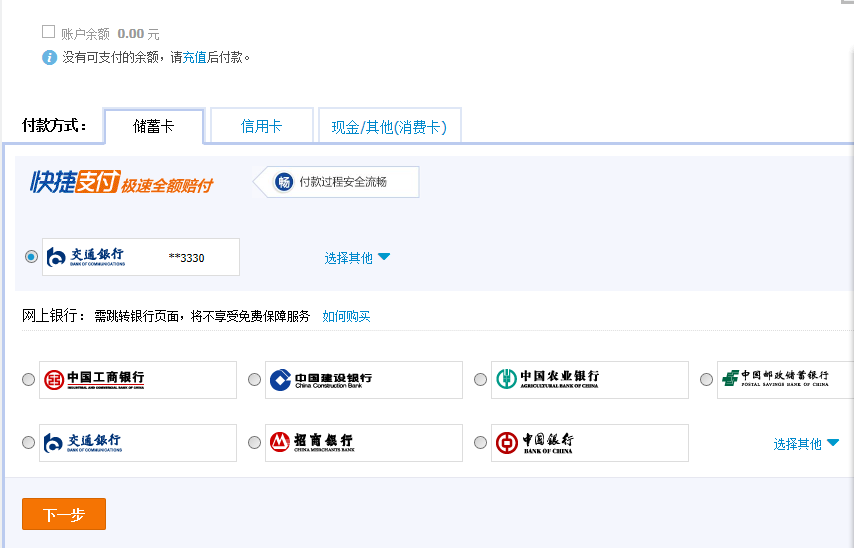
Task: Click the 畅 round badge icon
Action: pyautogui.click(x=284, y=182)
